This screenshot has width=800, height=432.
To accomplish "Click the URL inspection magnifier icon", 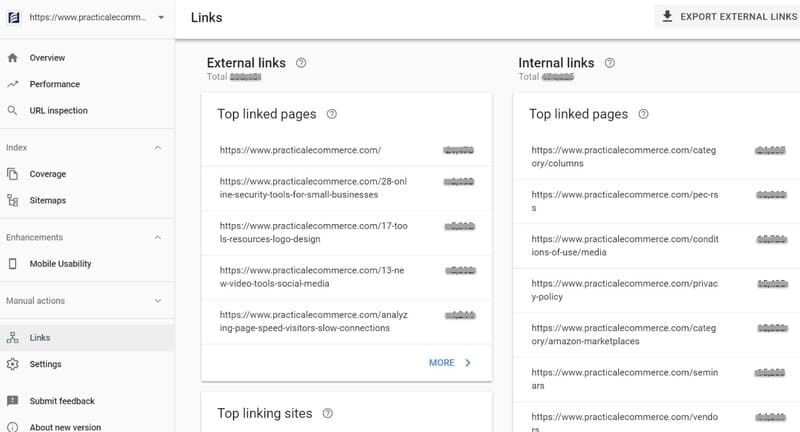I will click(x=12, y=111).
